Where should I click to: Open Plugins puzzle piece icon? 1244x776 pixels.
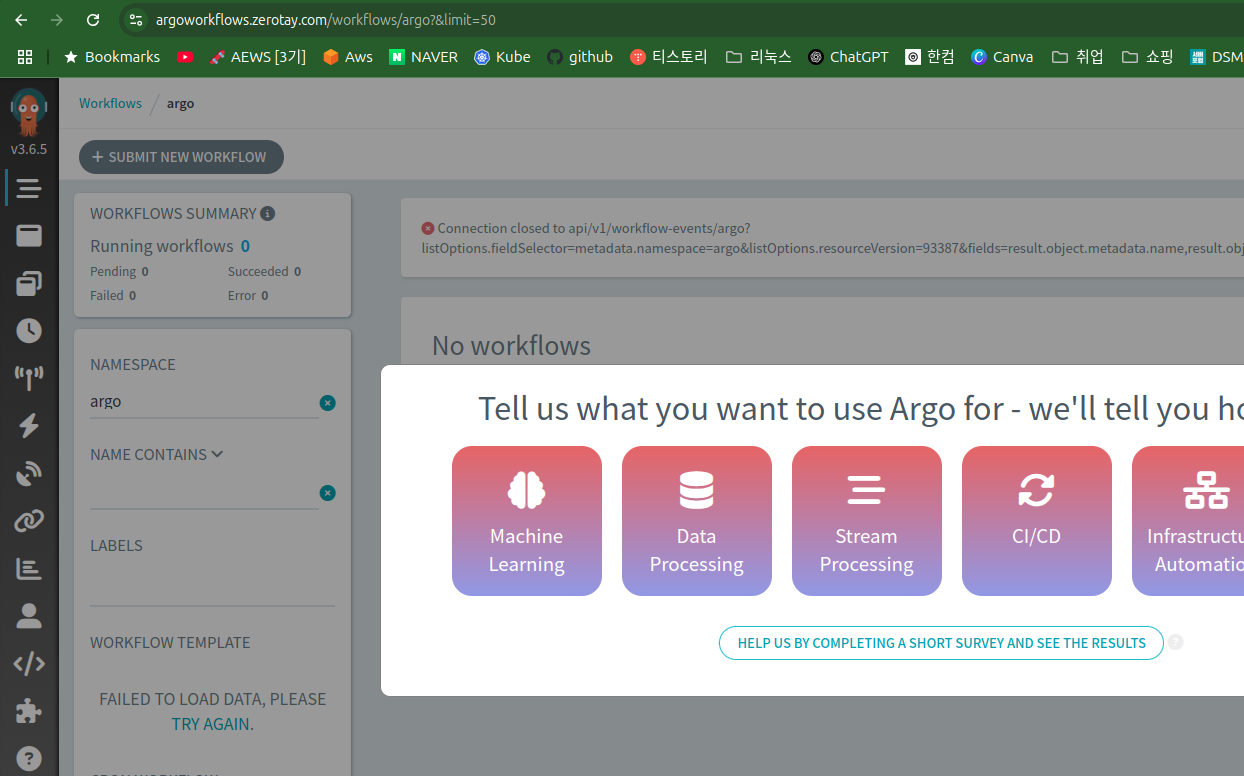click(x=29, y=711)
